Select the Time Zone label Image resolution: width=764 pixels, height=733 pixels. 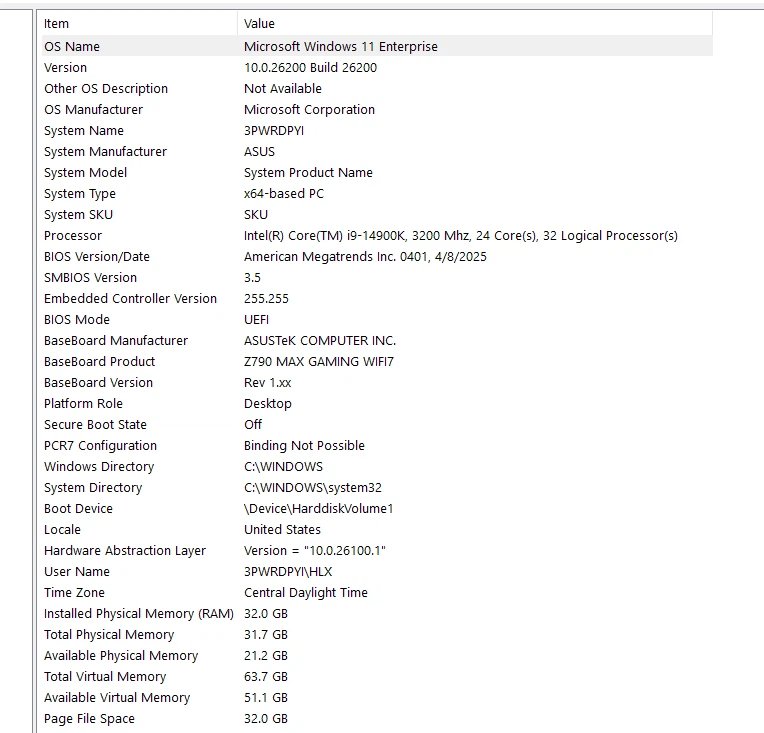pos(74,592)
